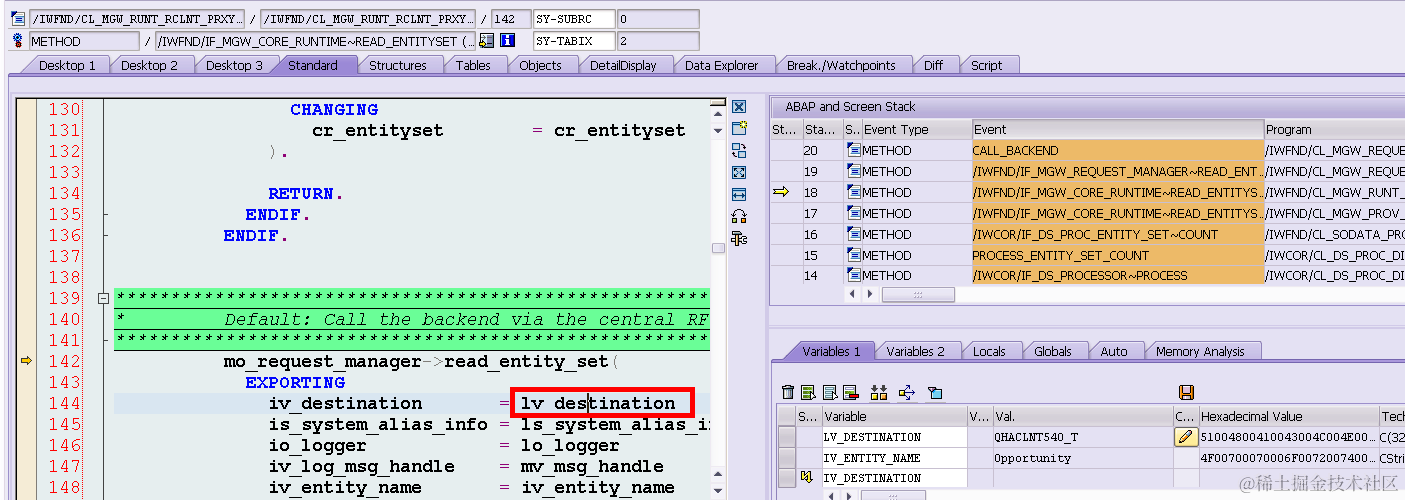Switch to Locals tab
Viewport: 1405px width, 500px height.
989,351
